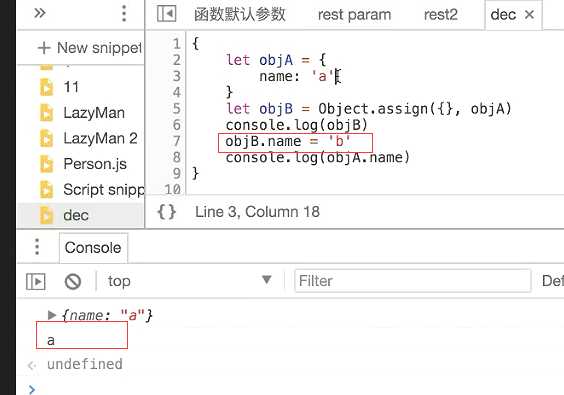Toggle the navigator sidebar panel icon
This screenshot has height=395, width=564.
click(x=167, y=14)
